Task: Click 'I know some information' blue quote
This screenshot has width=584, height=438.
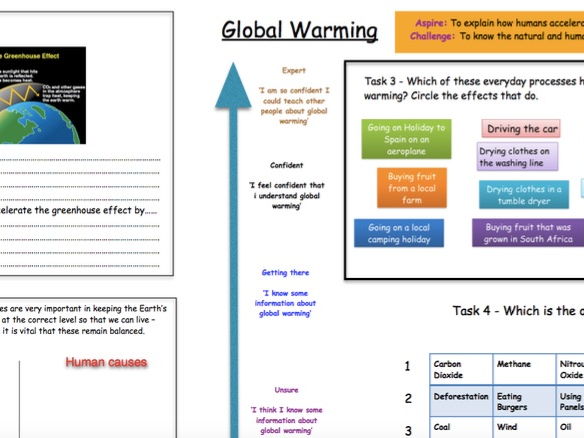Action: pos(285,303)
